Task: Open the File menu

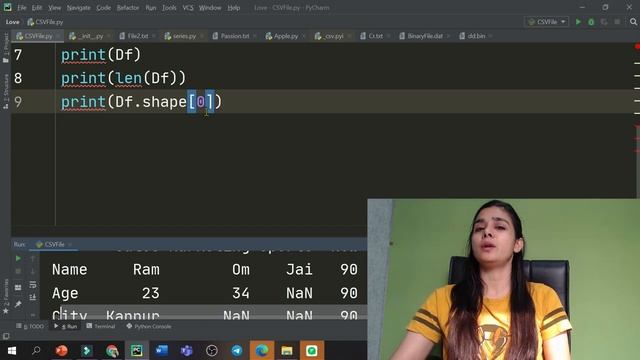Action: pos(22,7)
